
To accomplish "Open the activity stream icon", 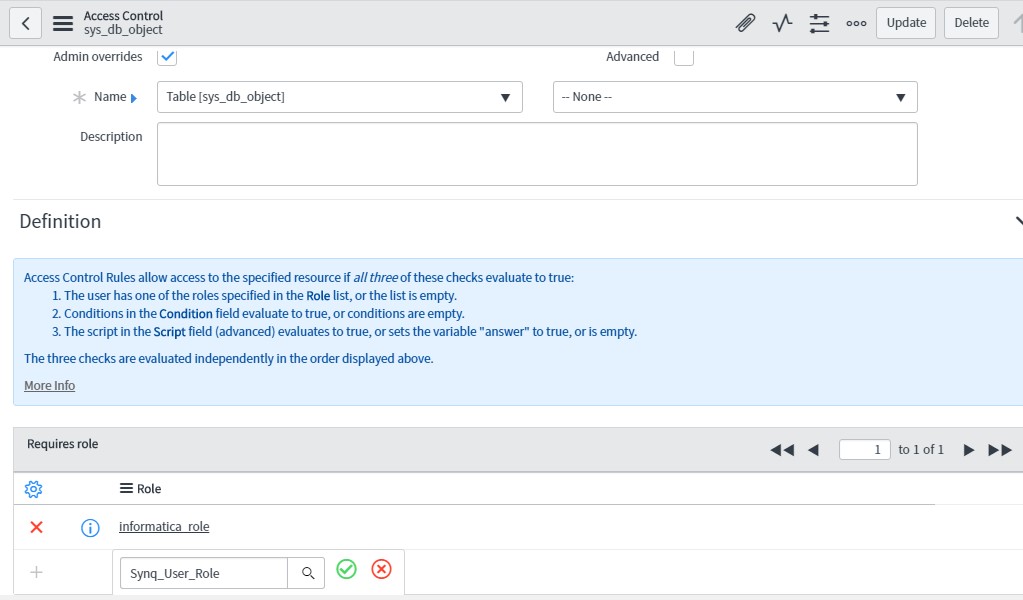I will tap(781, 22).
